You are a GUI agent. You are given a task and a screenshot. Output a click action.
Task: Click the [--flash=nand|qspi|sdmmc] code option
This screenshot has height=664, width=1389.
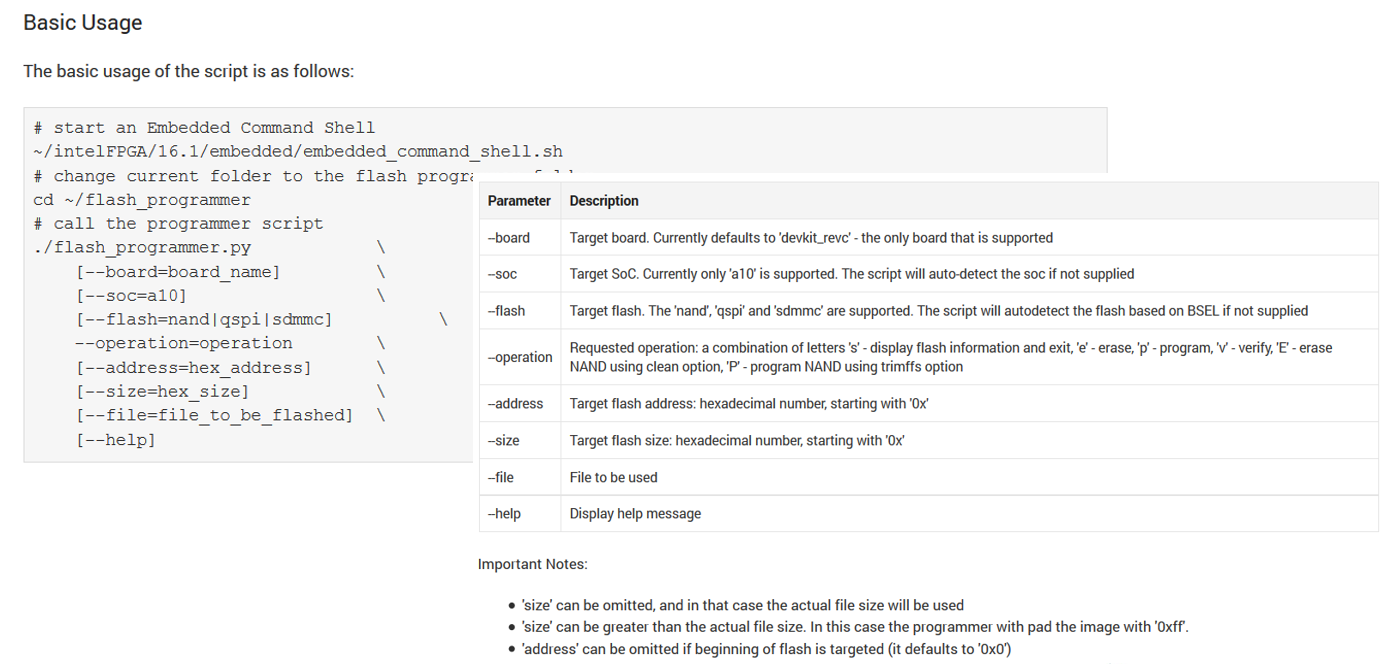pos(203,320)
